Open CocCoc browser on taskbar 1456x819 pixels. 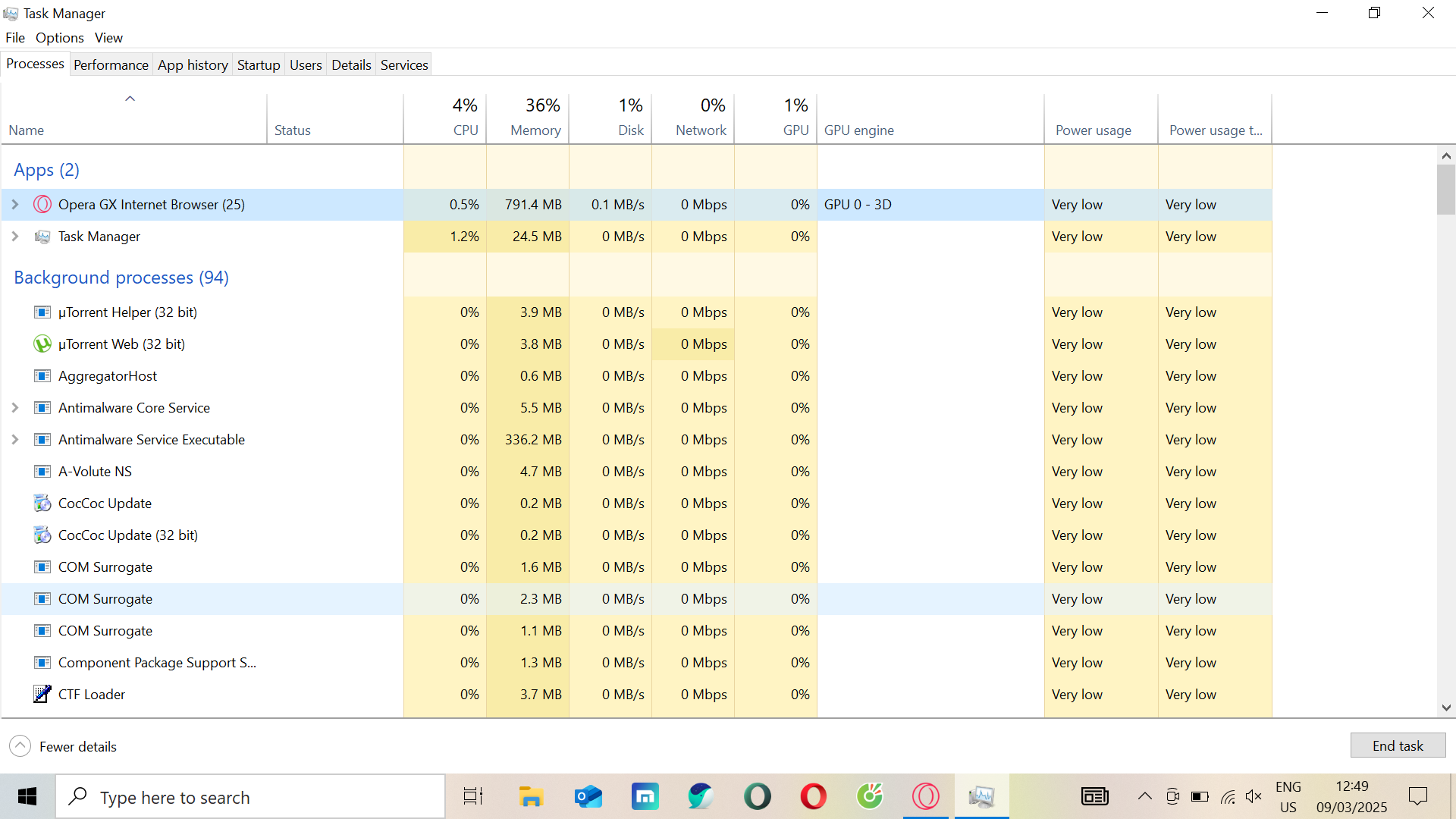(870, 797)
